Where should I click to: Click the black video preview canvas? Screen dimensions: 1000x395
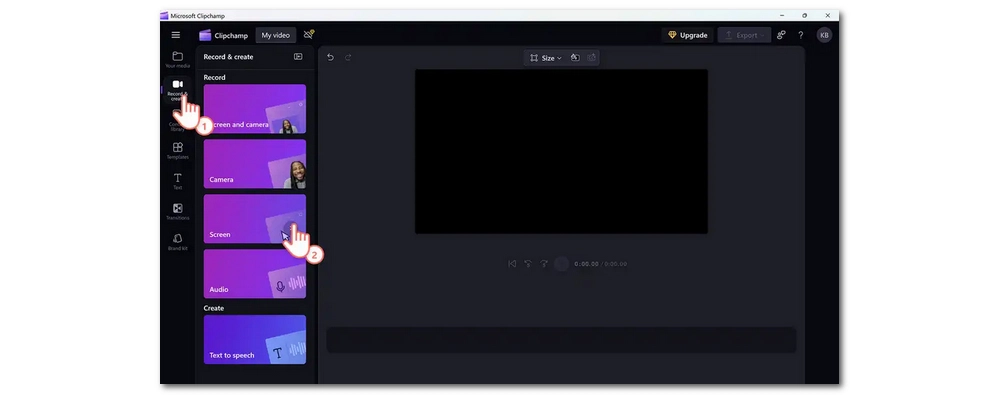[x=561, y=151]
